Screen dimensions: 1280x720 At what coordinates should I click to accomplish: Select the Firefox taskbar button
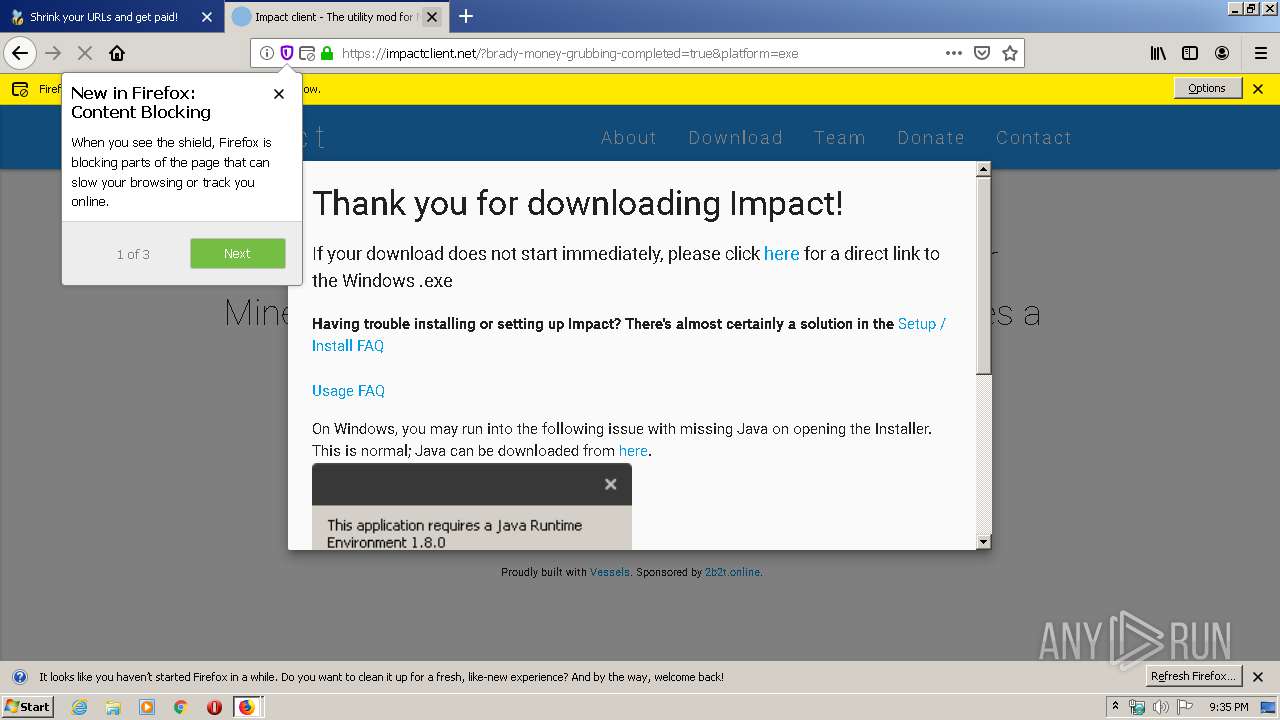click(247, 707)
